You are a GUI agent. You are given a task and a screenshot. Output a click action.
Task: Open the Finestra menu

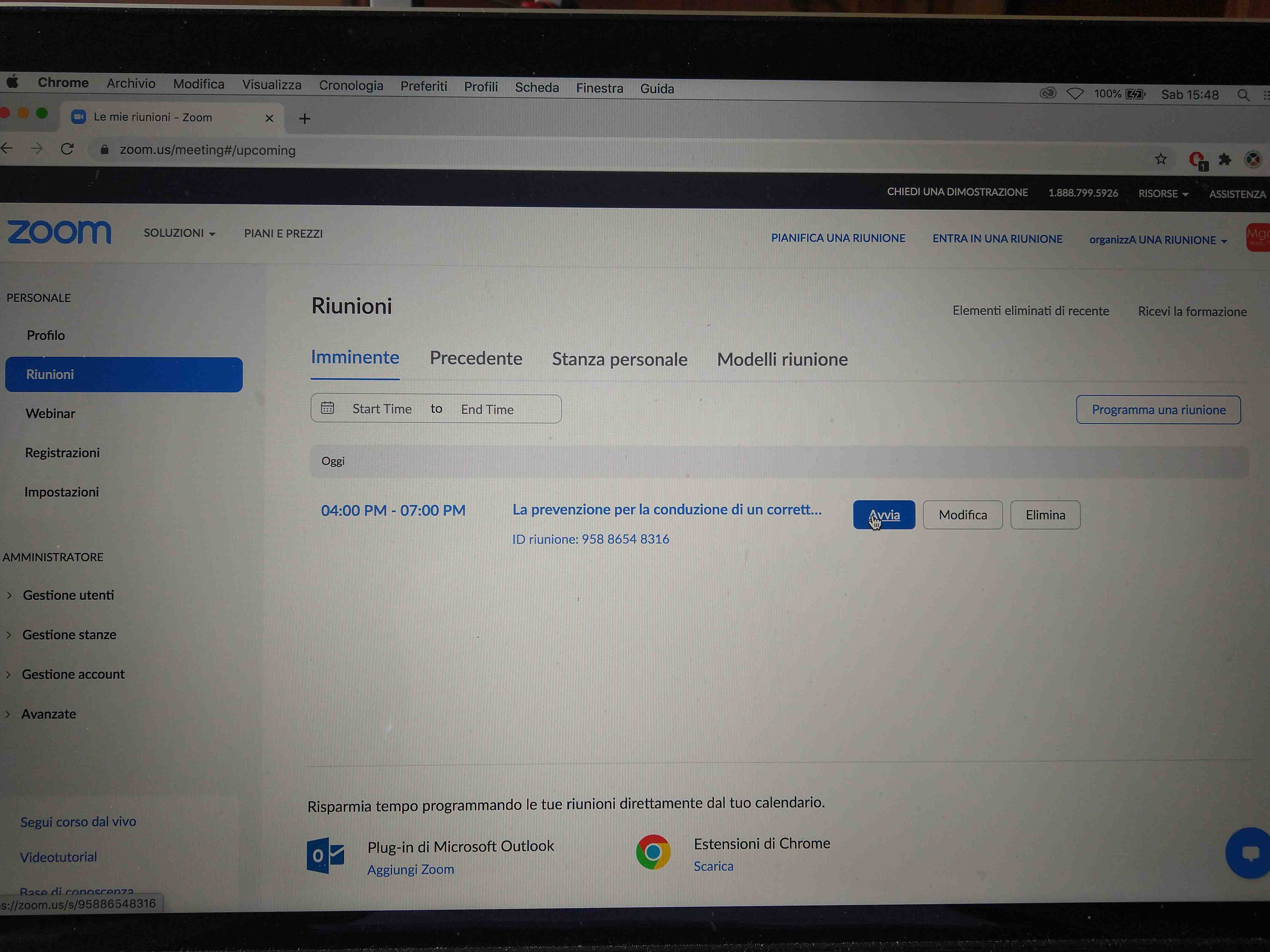(x=599, y=88)
